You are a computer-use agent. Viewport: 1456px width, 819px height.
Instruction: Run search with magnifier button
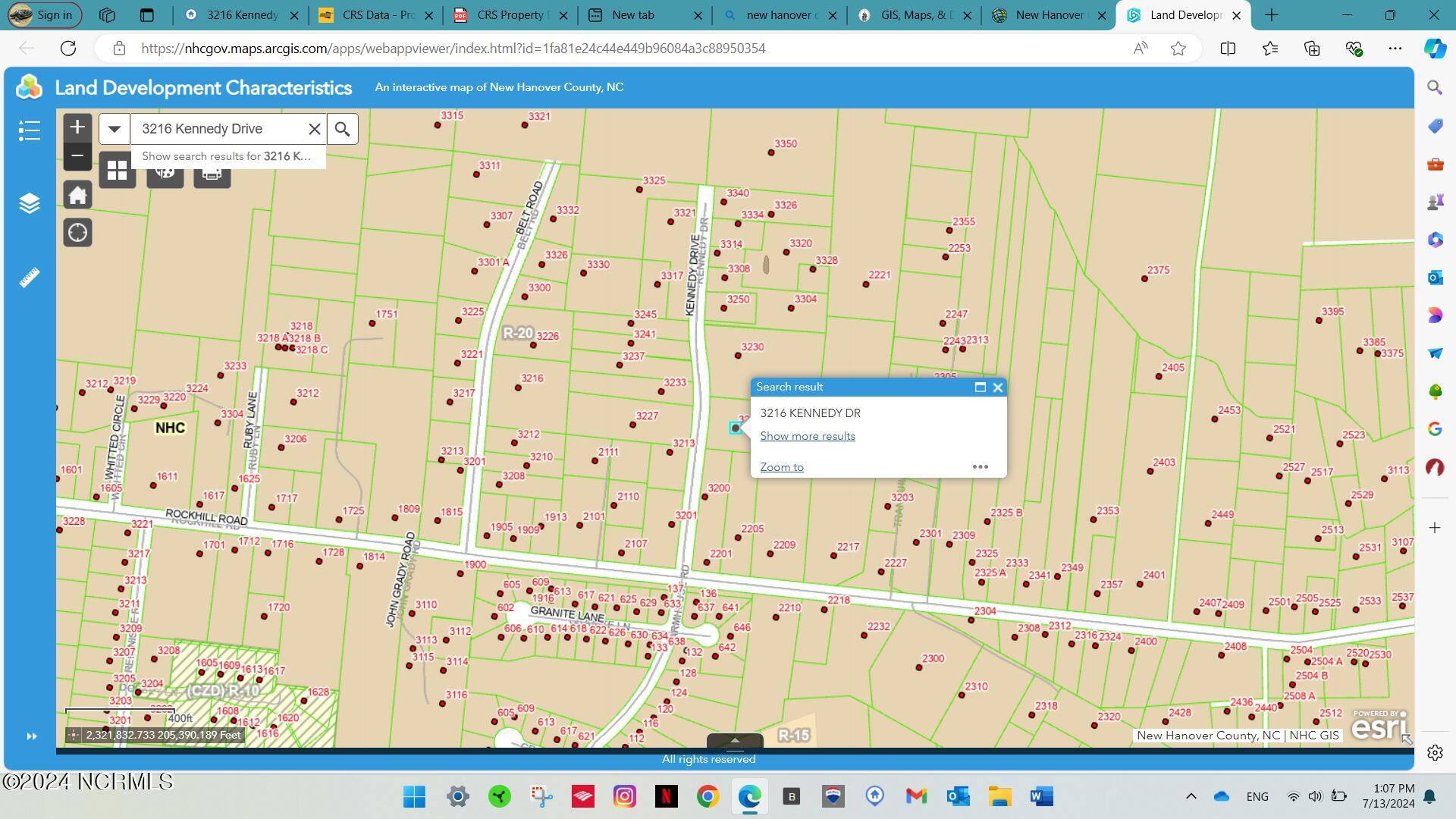pos(343,129)
